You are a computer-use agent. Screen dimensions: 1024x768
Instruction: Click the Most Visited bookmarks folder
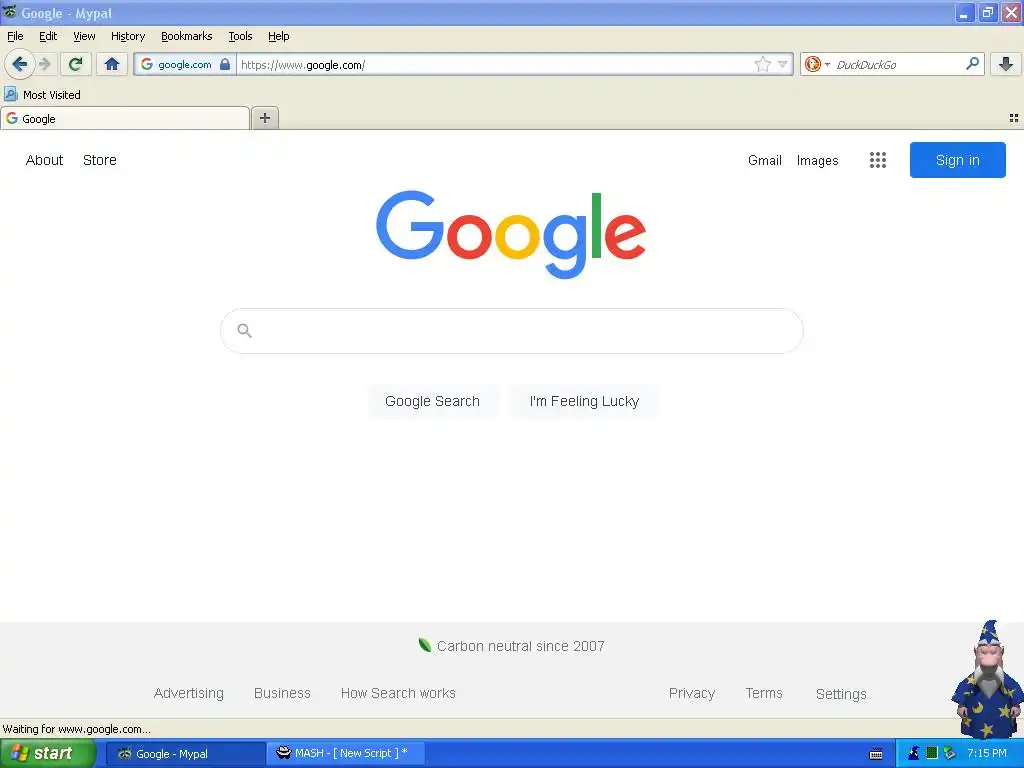(x=42, y=95)
